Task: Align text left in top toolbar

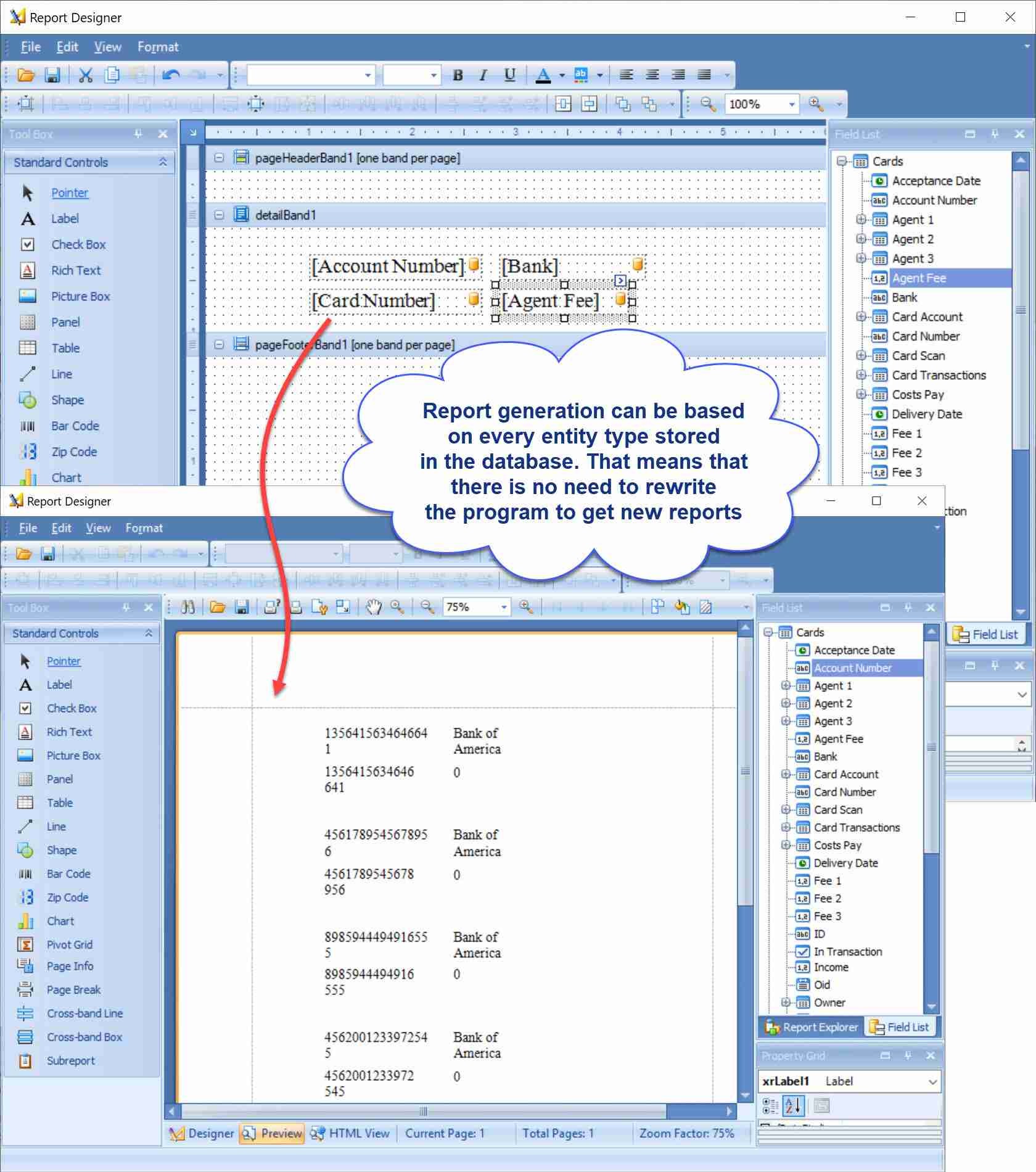Action: (627, 75)
